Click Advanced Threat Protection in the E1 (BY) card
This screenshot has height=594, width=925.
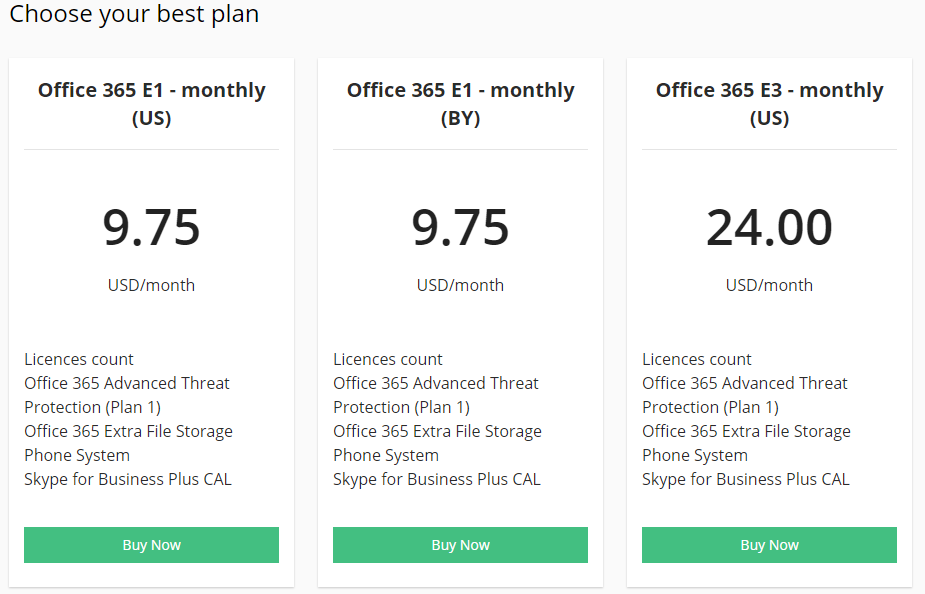(x=435, y=395)
